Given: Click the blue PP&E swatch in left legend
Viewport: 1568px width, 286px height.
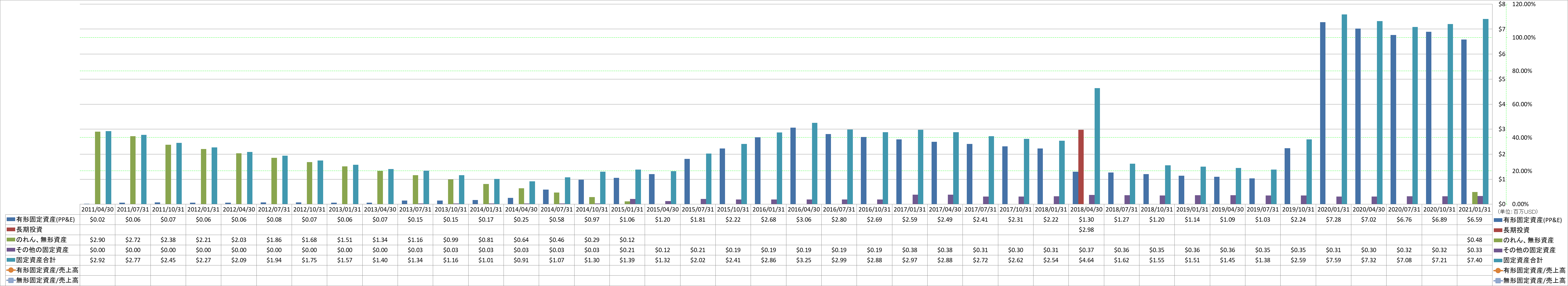Looking at the screenshot, I should 11,220.
